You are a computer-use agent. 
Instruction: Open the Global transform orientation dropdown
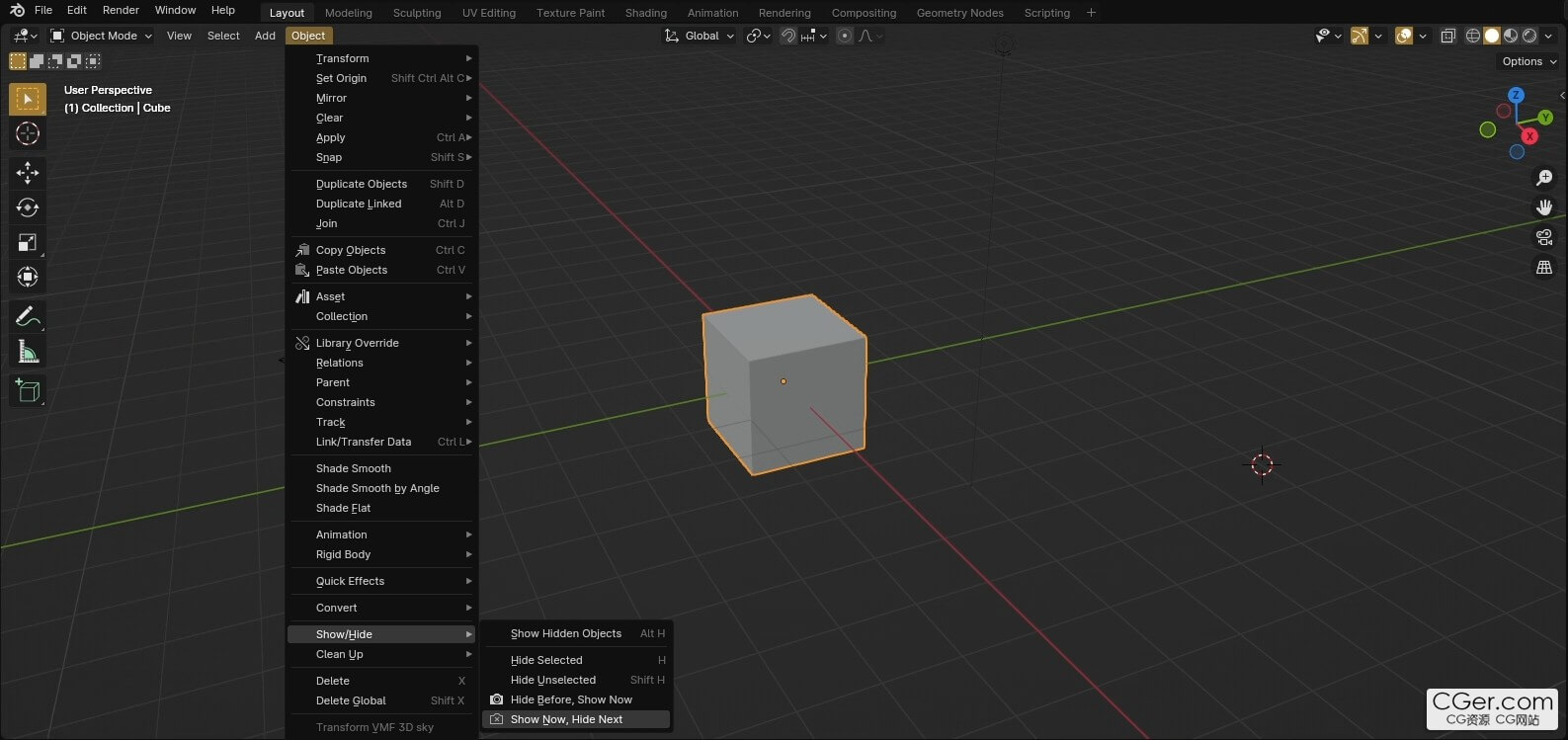[x=700, y=36]
